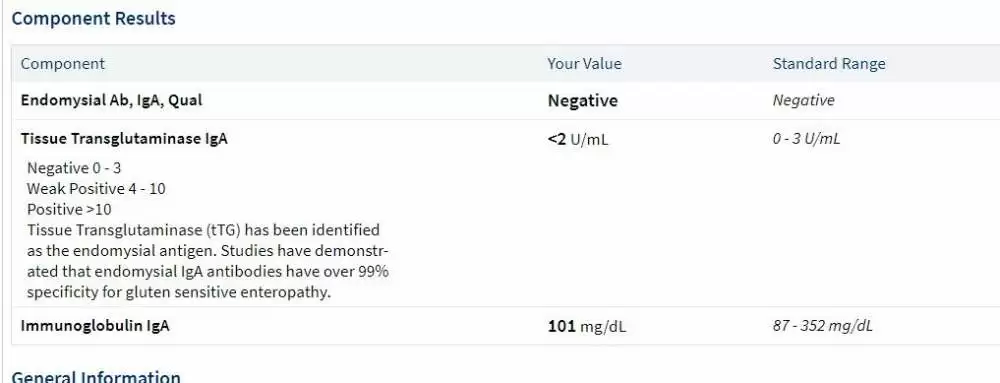
Task: Click the <2 U/mL result value
Action: (578, 140)
